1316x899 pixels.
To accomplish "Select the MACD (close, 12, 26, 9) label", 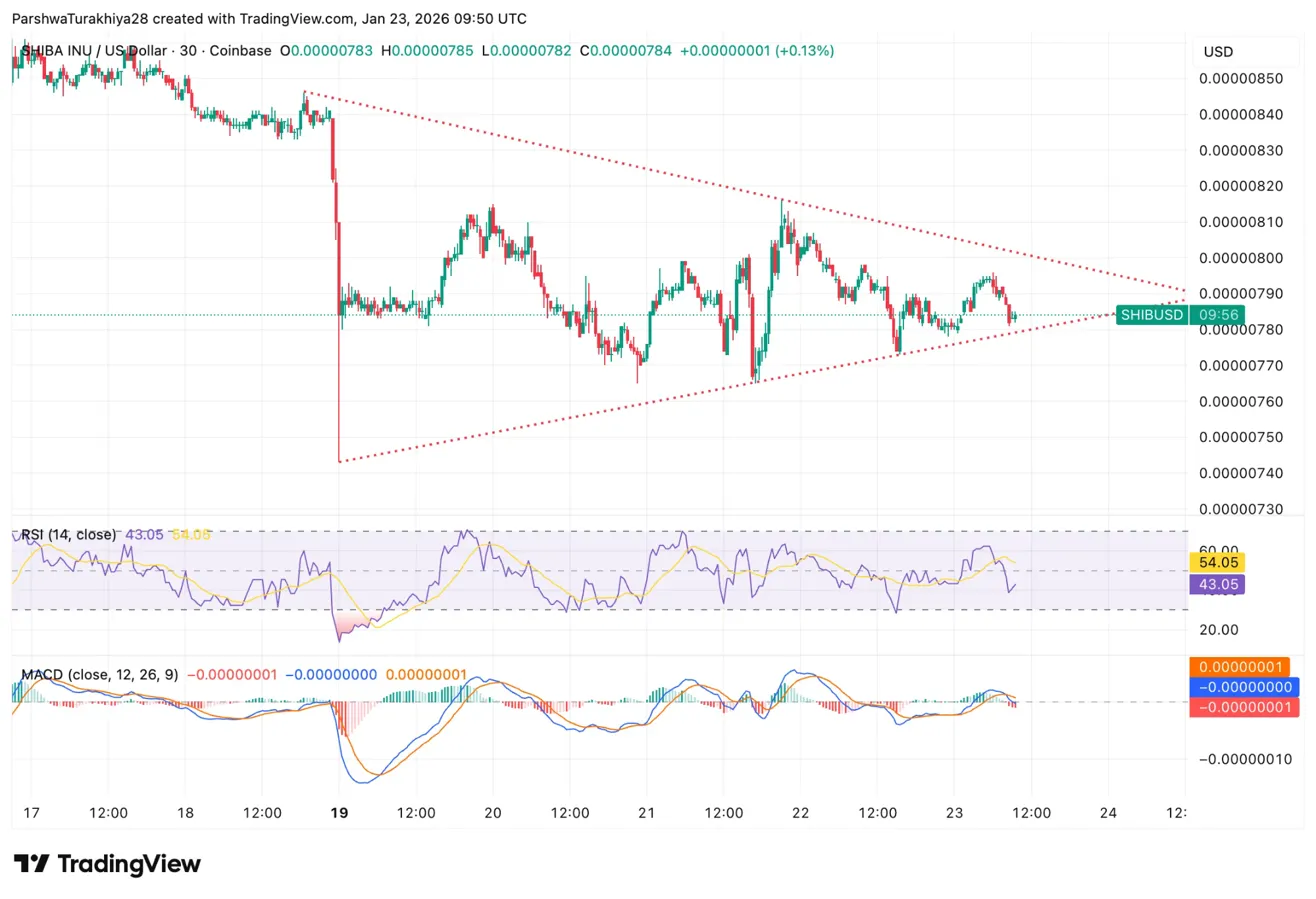I will click(x=98, y=675).
